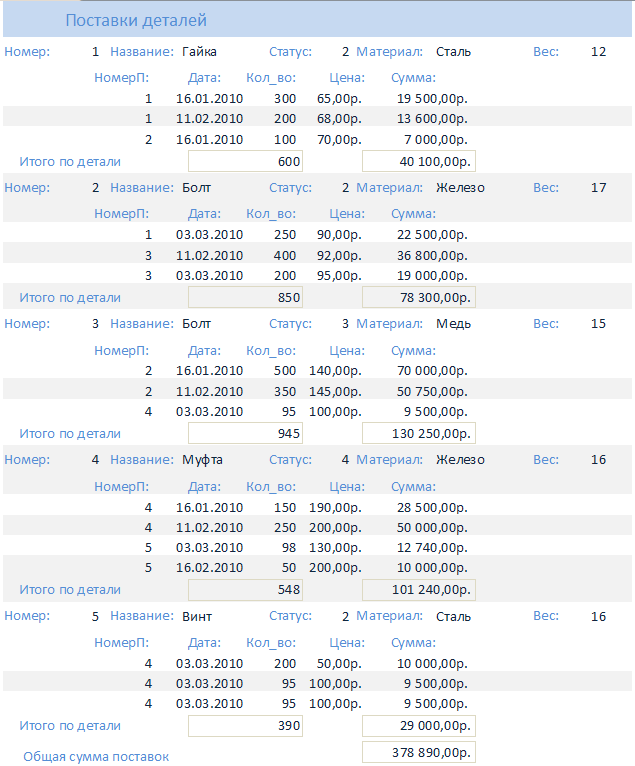Viewport: 635px width, 766px height.
Task: Click the total sum field 29 000,00р.
Action: [418, 726]
